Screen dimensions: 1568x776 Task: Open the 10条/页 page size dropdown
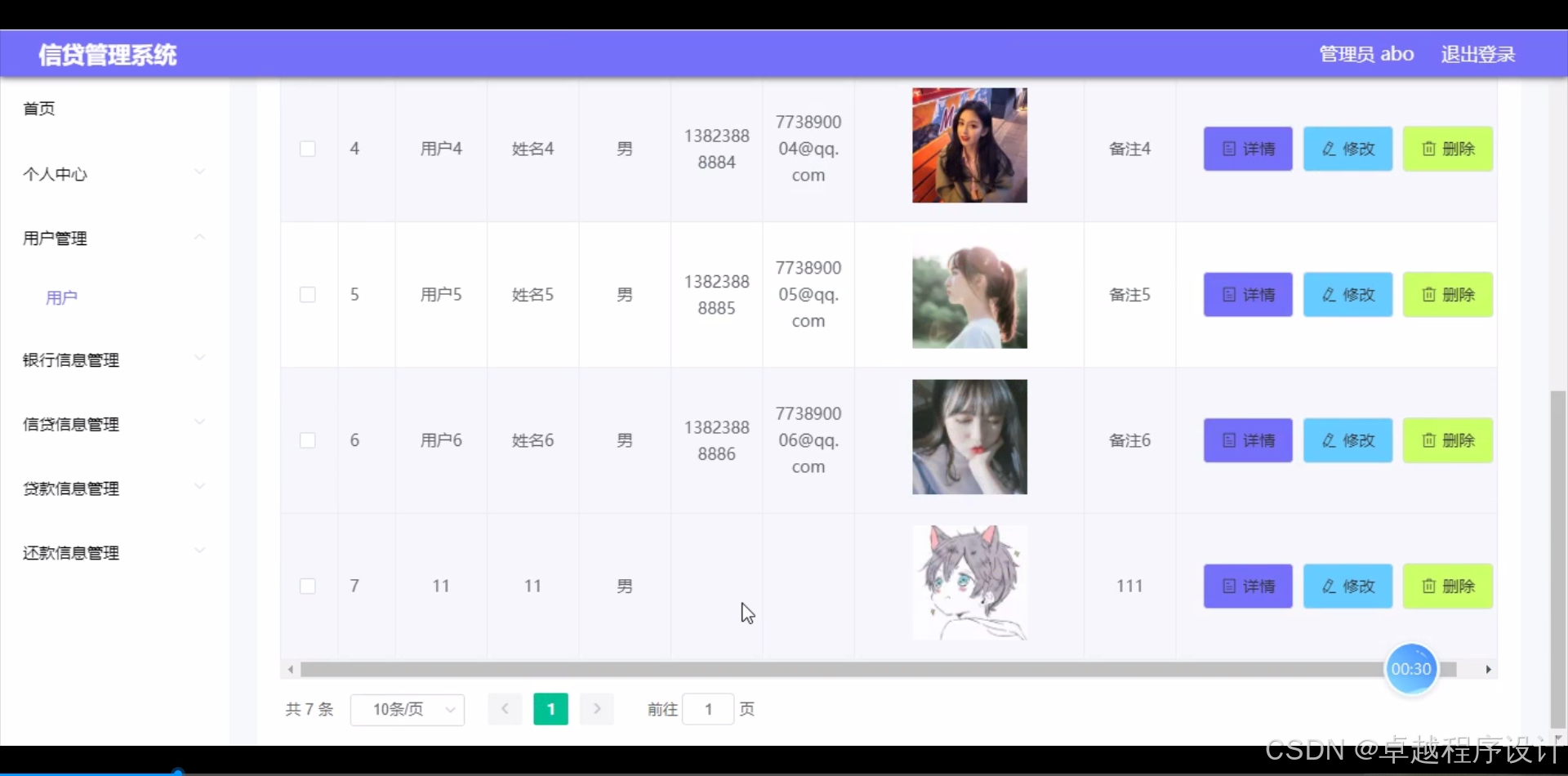tap(408, 709)
